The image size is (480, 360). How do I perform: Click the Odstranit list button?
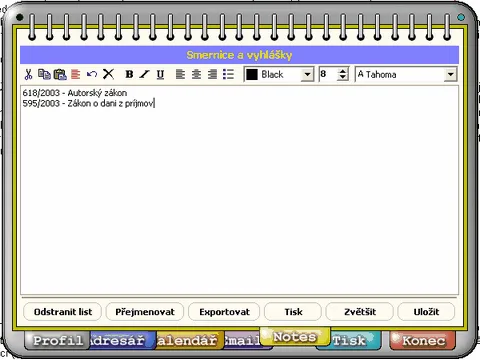point(63,312)
